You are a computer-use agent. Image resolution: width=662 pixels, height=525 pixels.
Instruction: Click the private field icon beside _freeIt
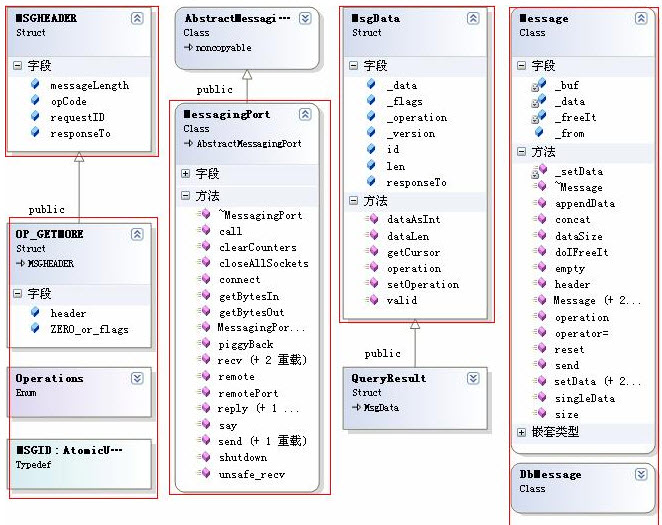tap(539, 117)
